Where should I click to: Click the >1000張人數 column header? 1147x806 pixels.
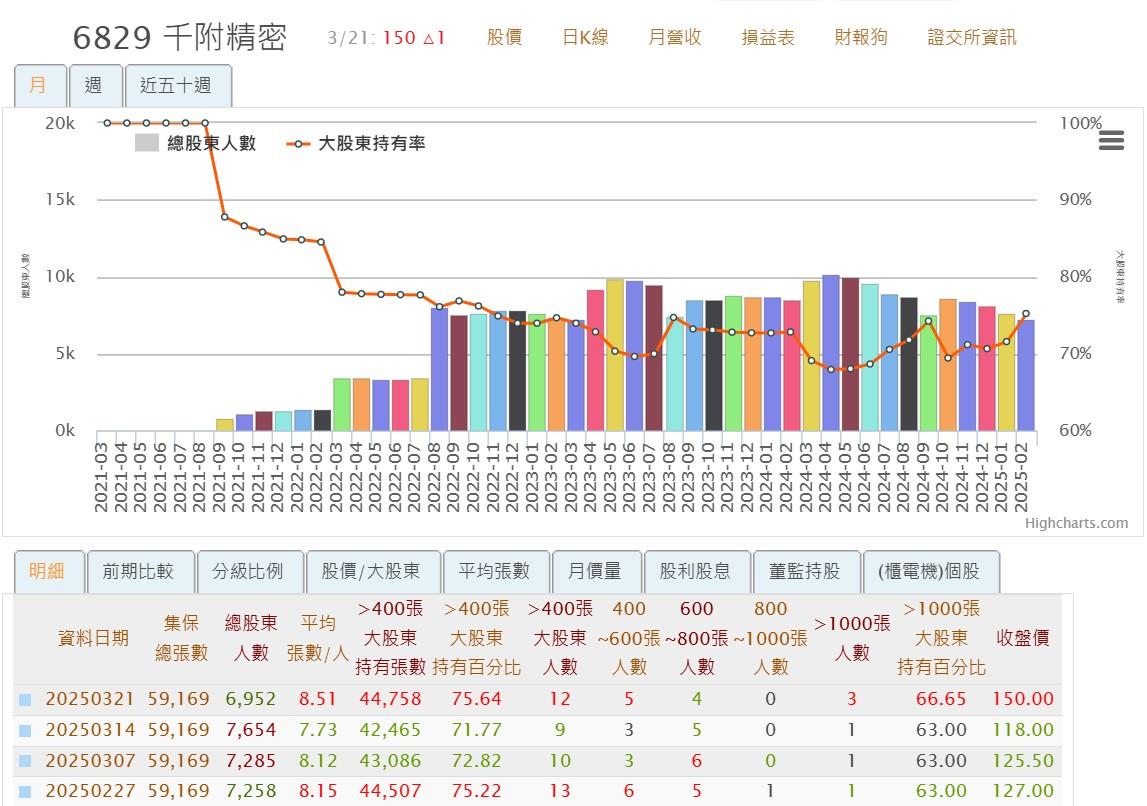pyautogui.click(x=852, y=638)
